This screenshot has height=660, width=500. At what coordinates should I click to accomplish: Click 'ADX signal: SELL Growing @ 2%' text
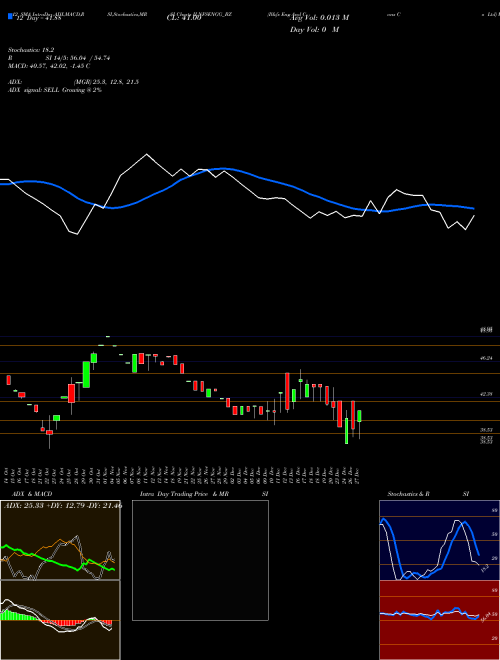pos(55,90)
